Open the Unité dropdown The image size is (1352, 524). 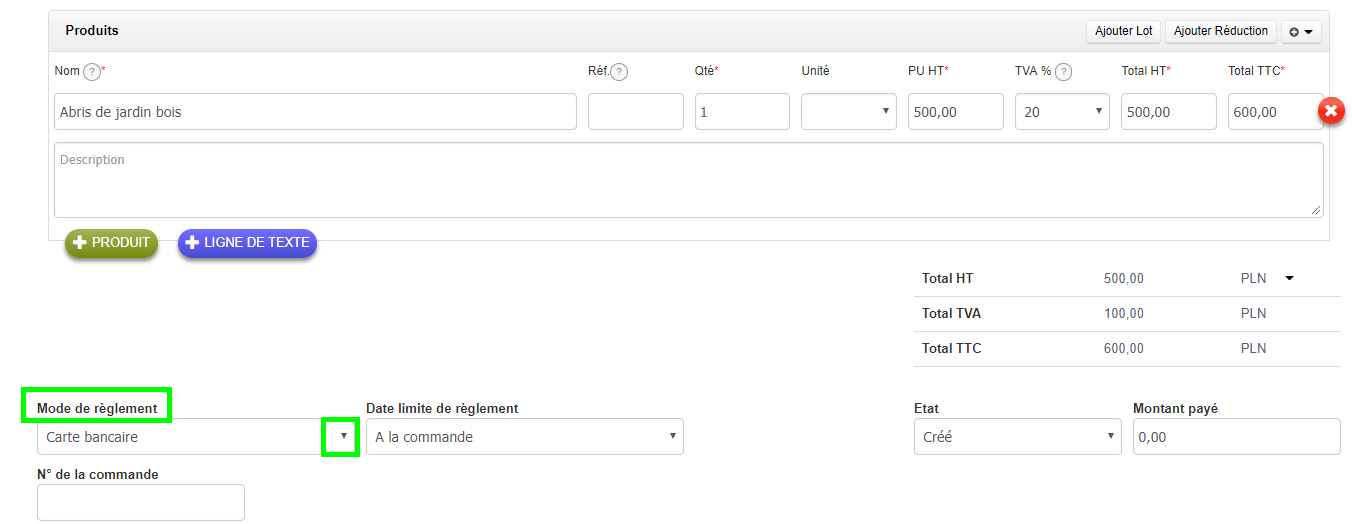(849, 112)
